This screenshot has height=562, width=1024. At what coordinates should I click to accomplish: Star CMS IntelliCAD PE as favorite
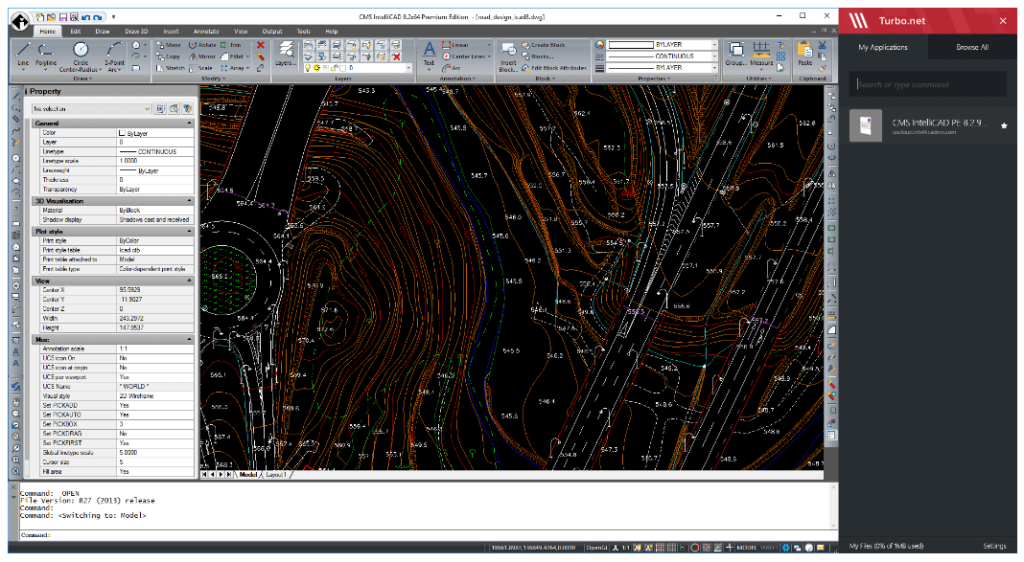click(x=1003, y=126)
